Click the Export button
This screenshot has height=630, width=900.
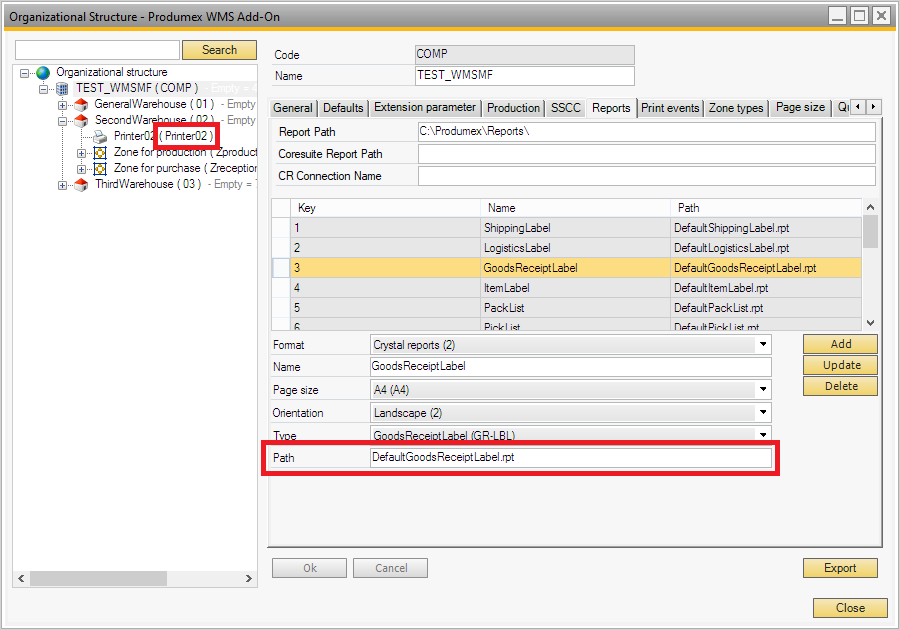(839, 568)
